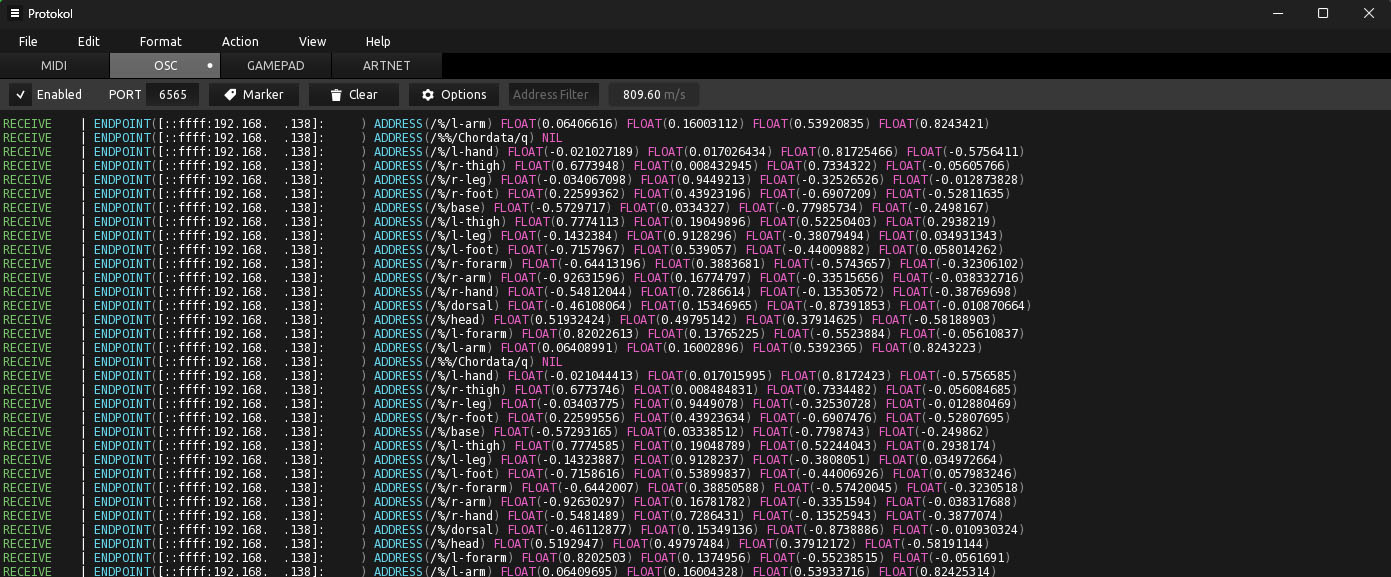Add a Marker to the log

tap(254, 95)
